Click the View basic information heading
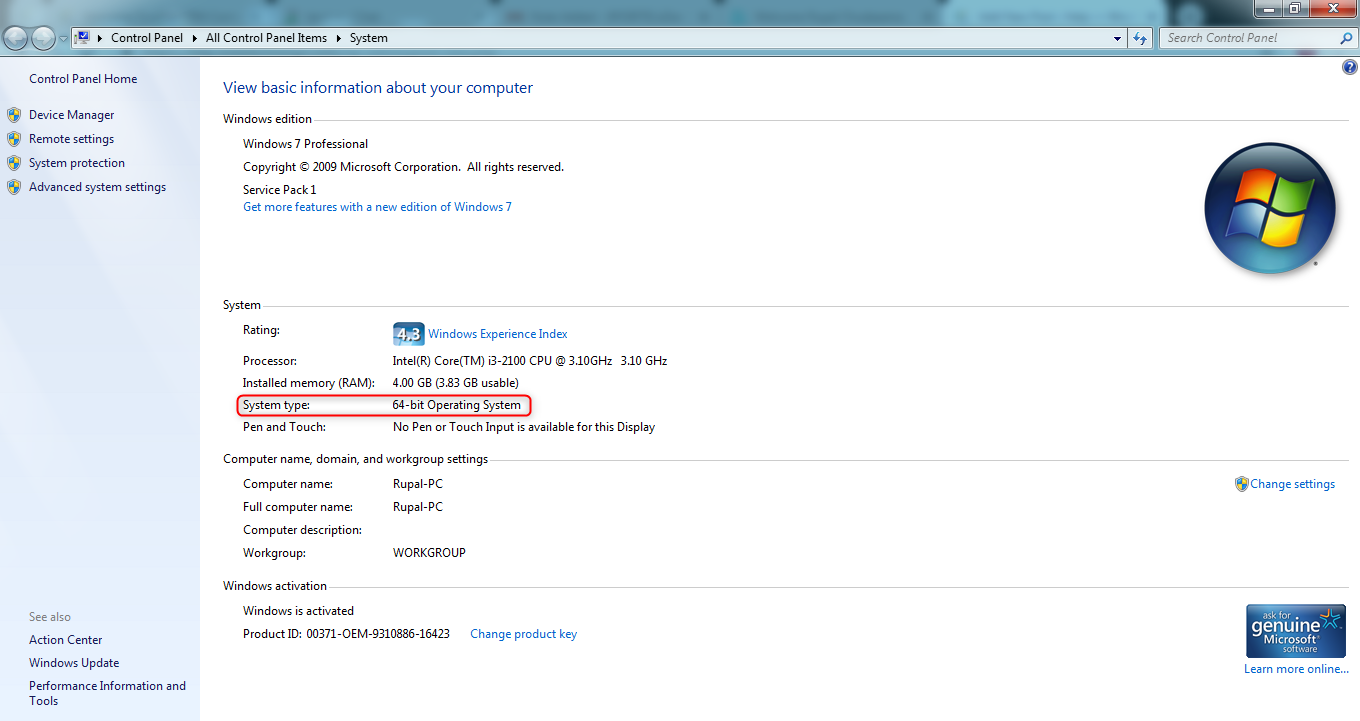 tap(378, 88)
